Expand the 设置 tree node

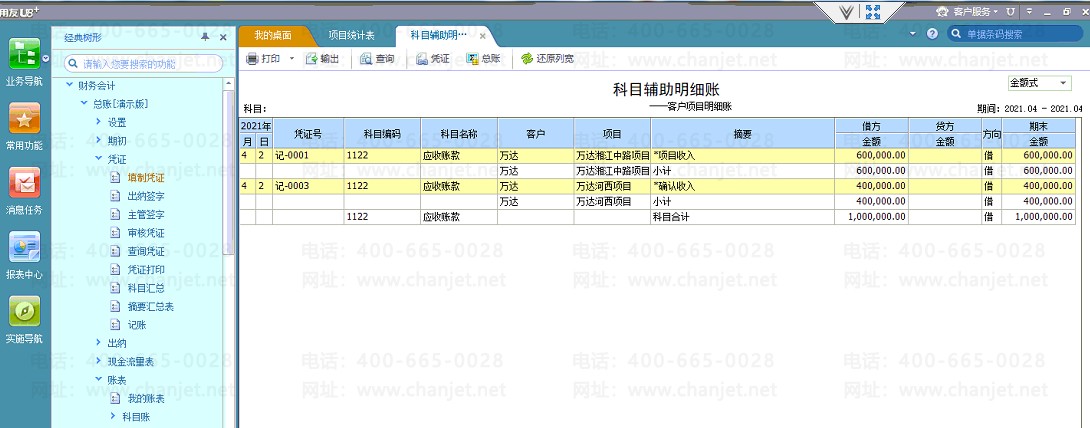pyautogui.click(x=99, y=122)
